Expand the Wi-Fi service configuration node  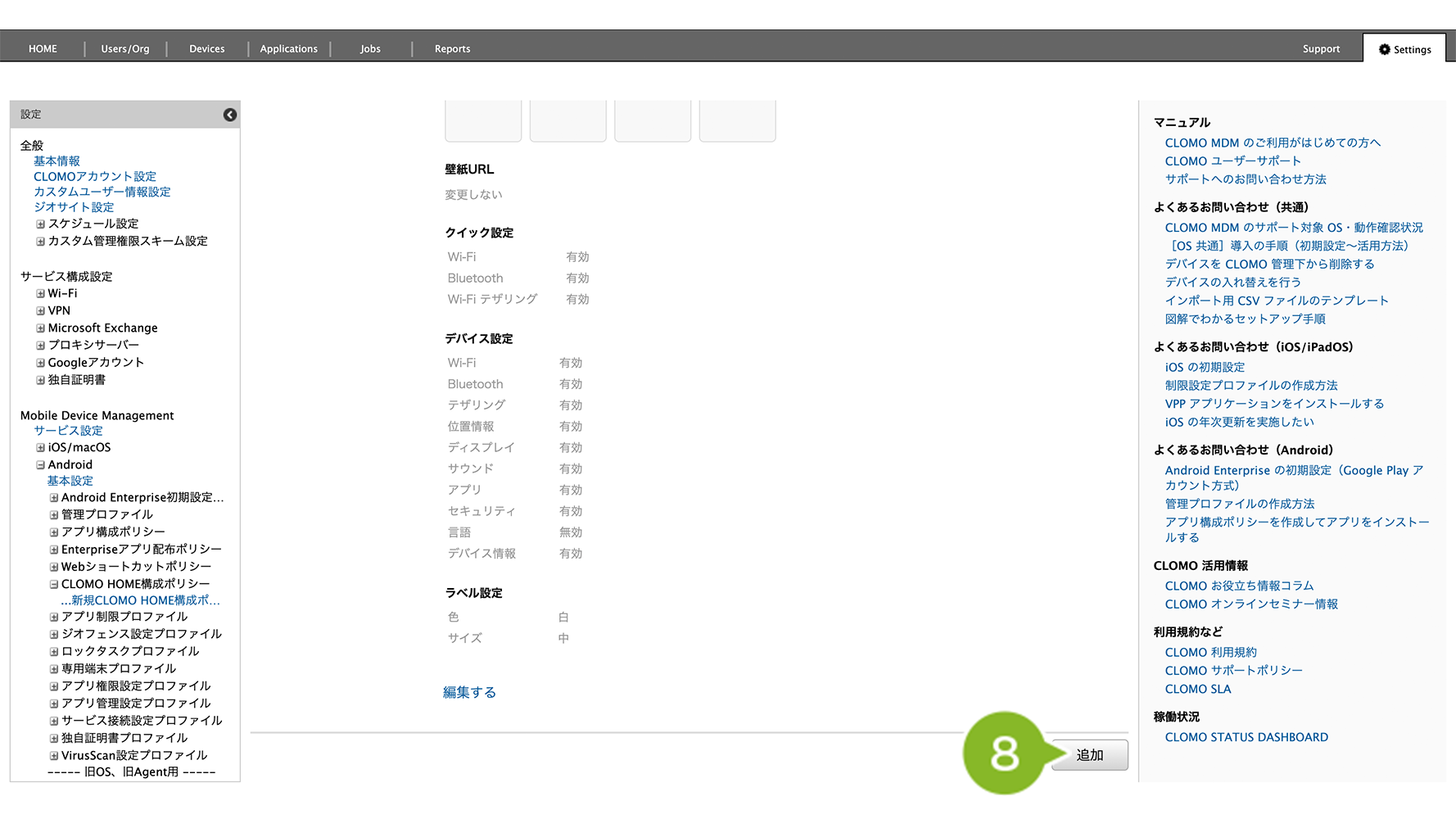click(x=40, y=293)
